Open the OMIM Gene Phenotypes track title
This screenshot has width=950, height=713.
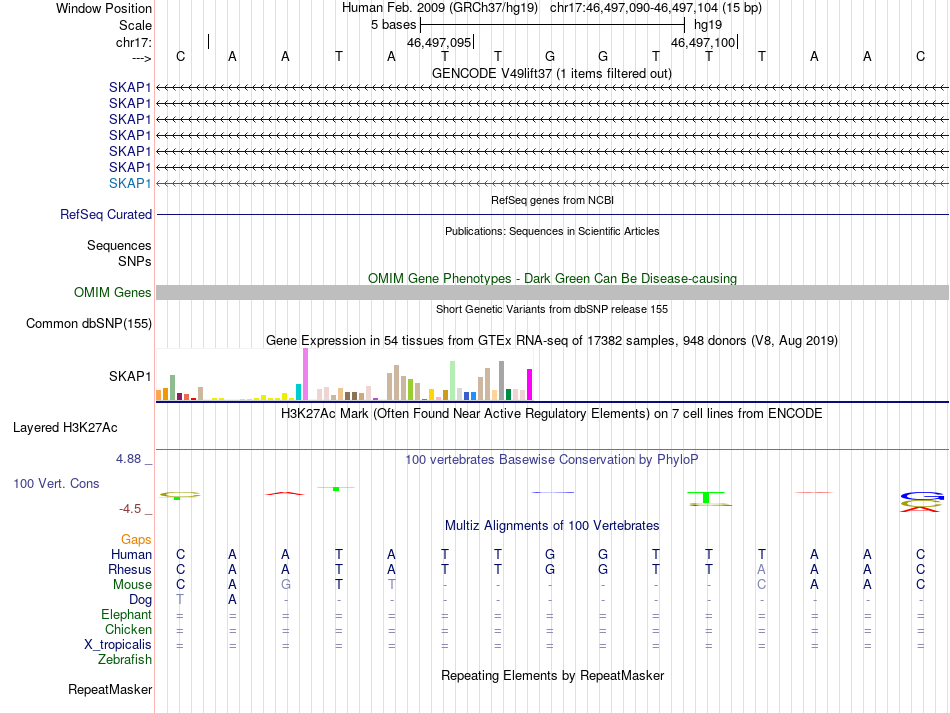[552, 278]
